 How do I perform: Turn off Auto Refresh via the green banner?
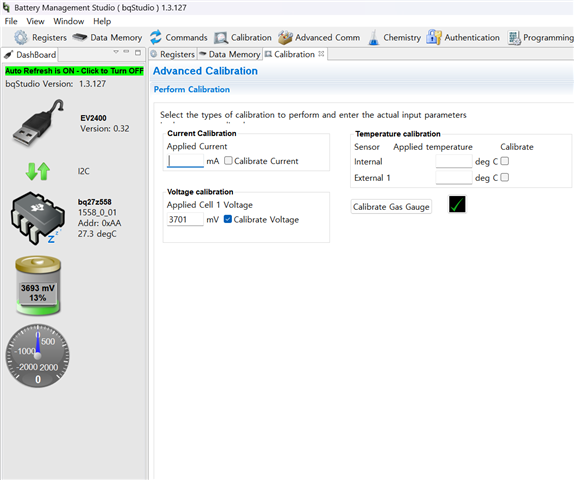click(74, 71)
